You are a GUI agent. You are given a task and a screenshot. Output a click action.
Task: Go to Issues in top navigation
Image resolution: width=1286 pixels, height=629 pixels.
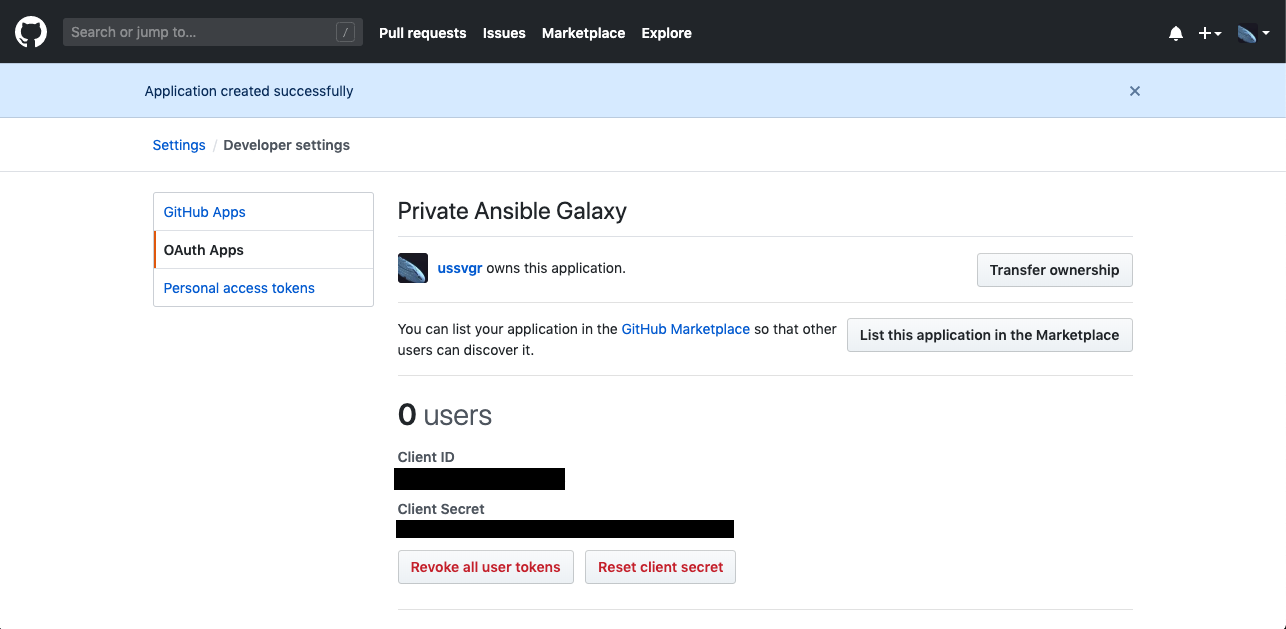(504, 33)
